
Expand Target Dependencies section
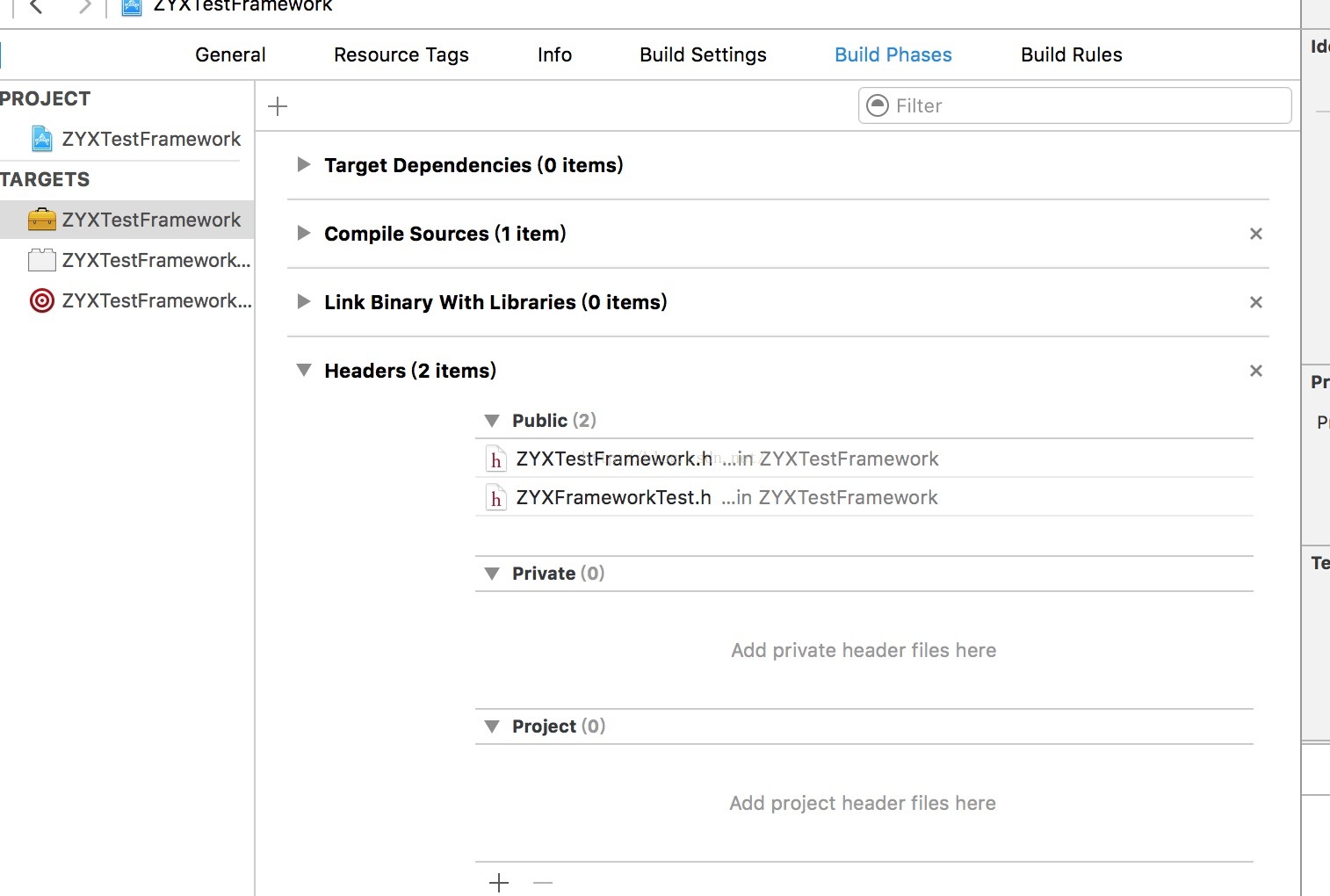(304, 164)
